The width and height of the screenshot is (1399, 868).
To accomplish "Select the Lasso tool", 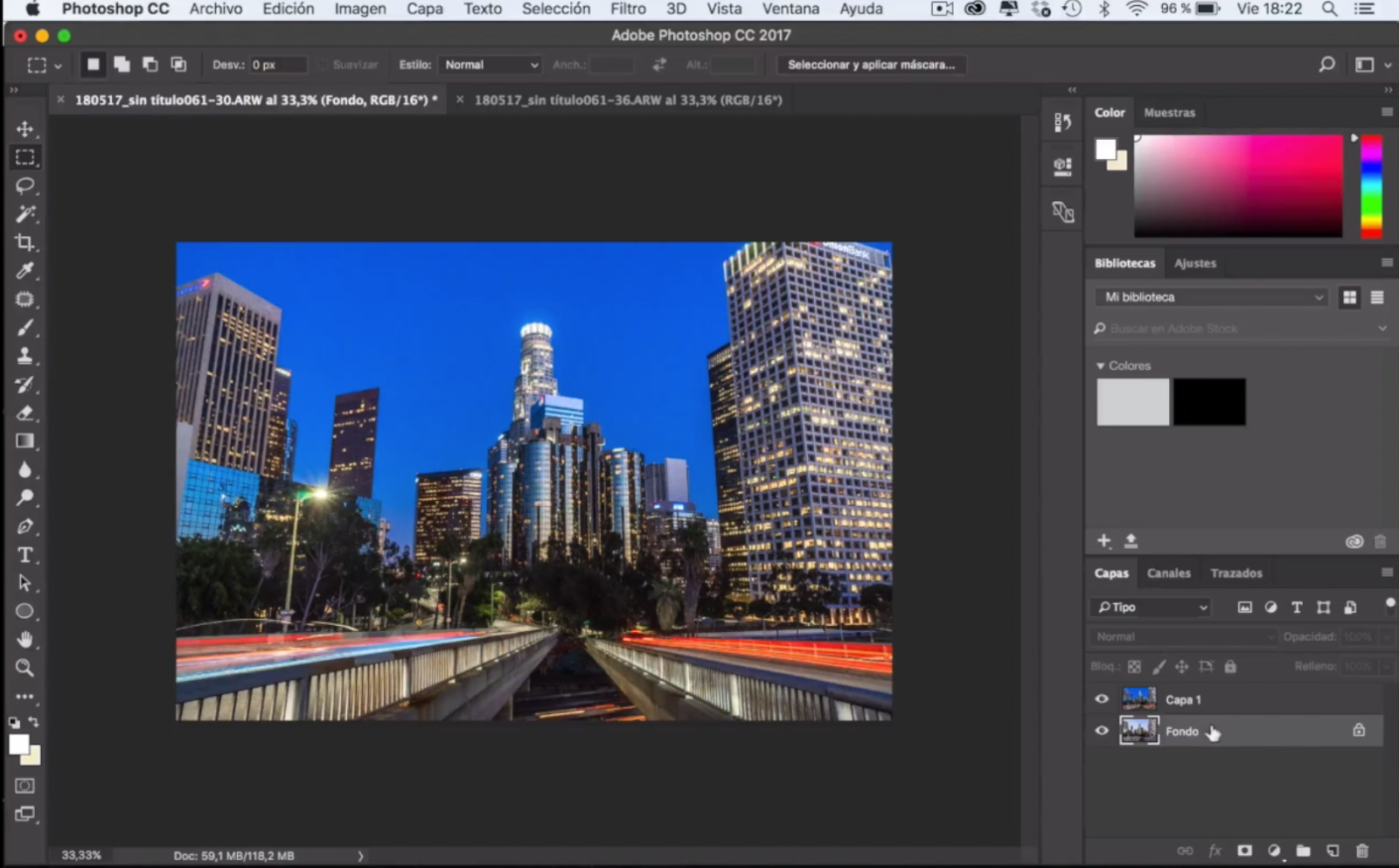I will (x=24, y=185).
